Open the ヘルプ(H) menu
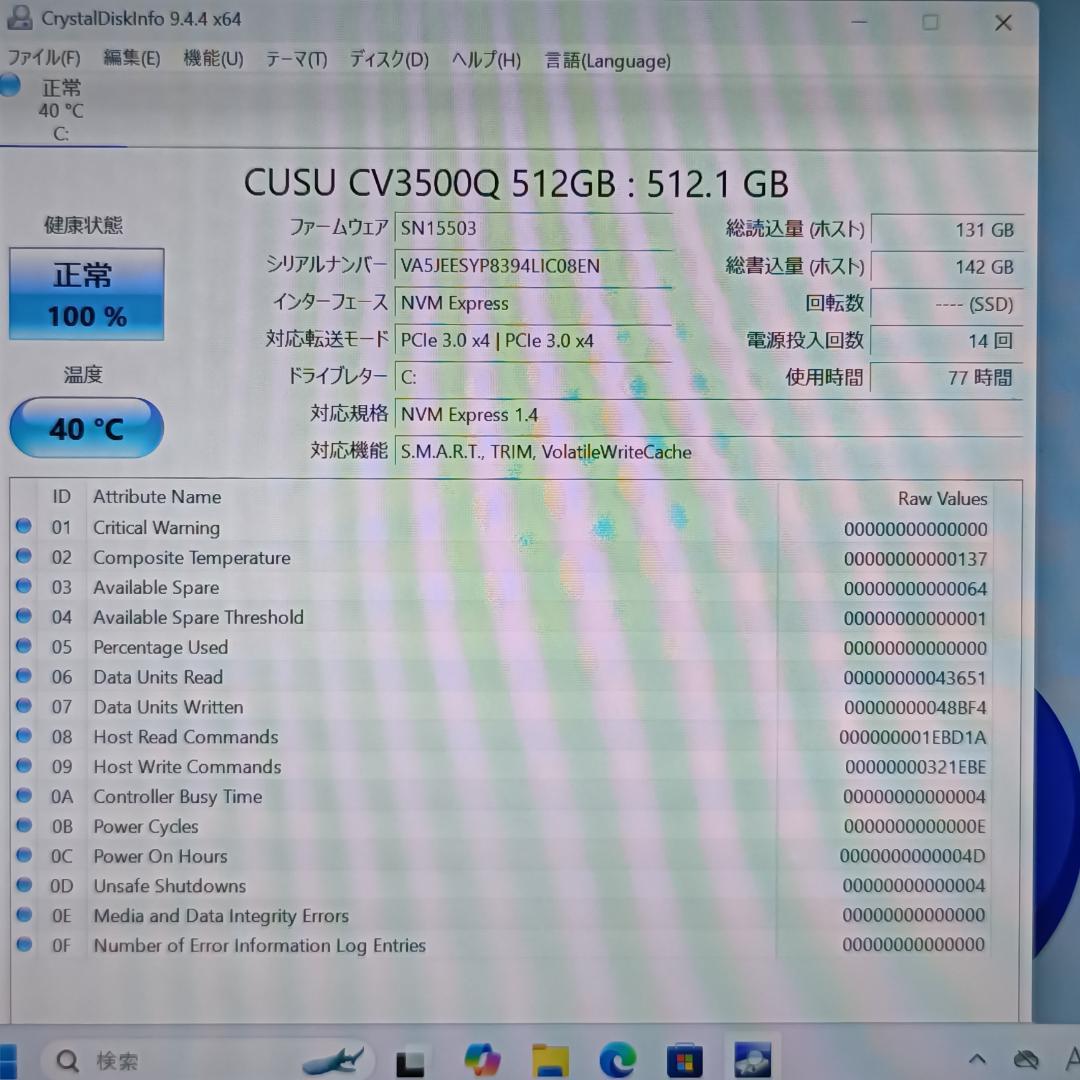 pos(486,61)
